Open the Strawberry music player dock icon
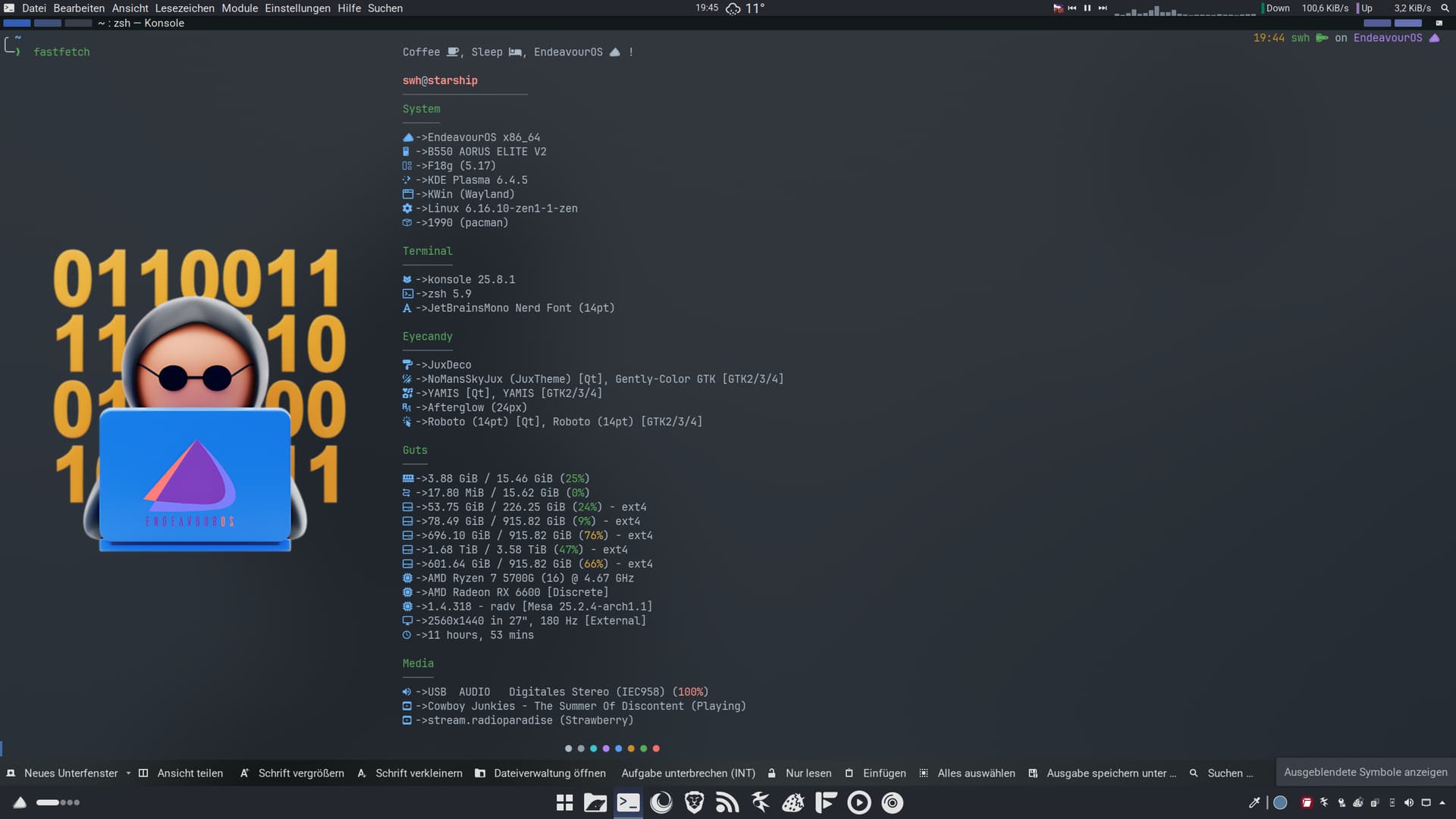1456x819 pixels. (793, 802)
